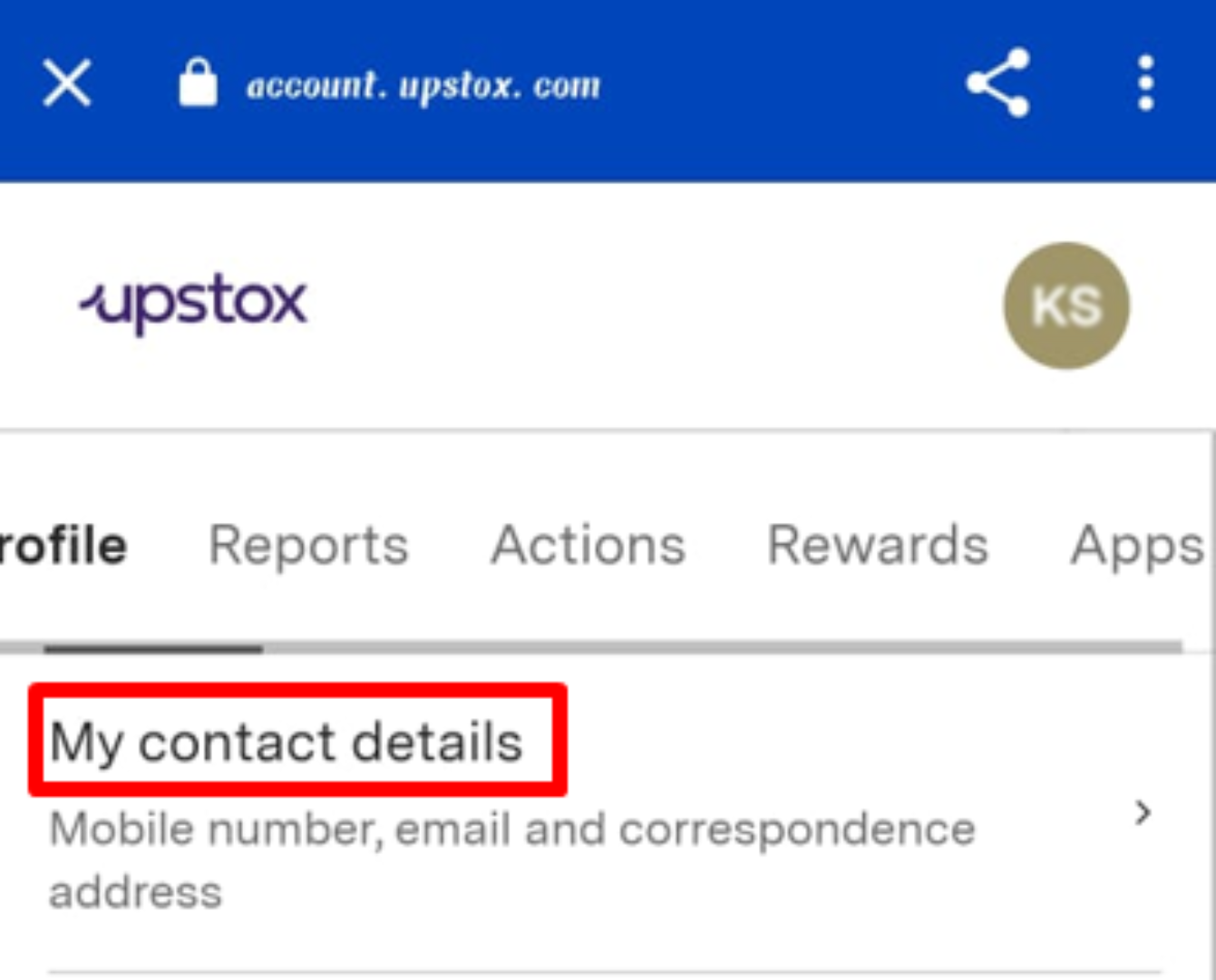Click the account.upstox.com URL text
Image resolution: width=1216 pixels, height=980 pixels.
pyautogui.click(x=423, y=85)
